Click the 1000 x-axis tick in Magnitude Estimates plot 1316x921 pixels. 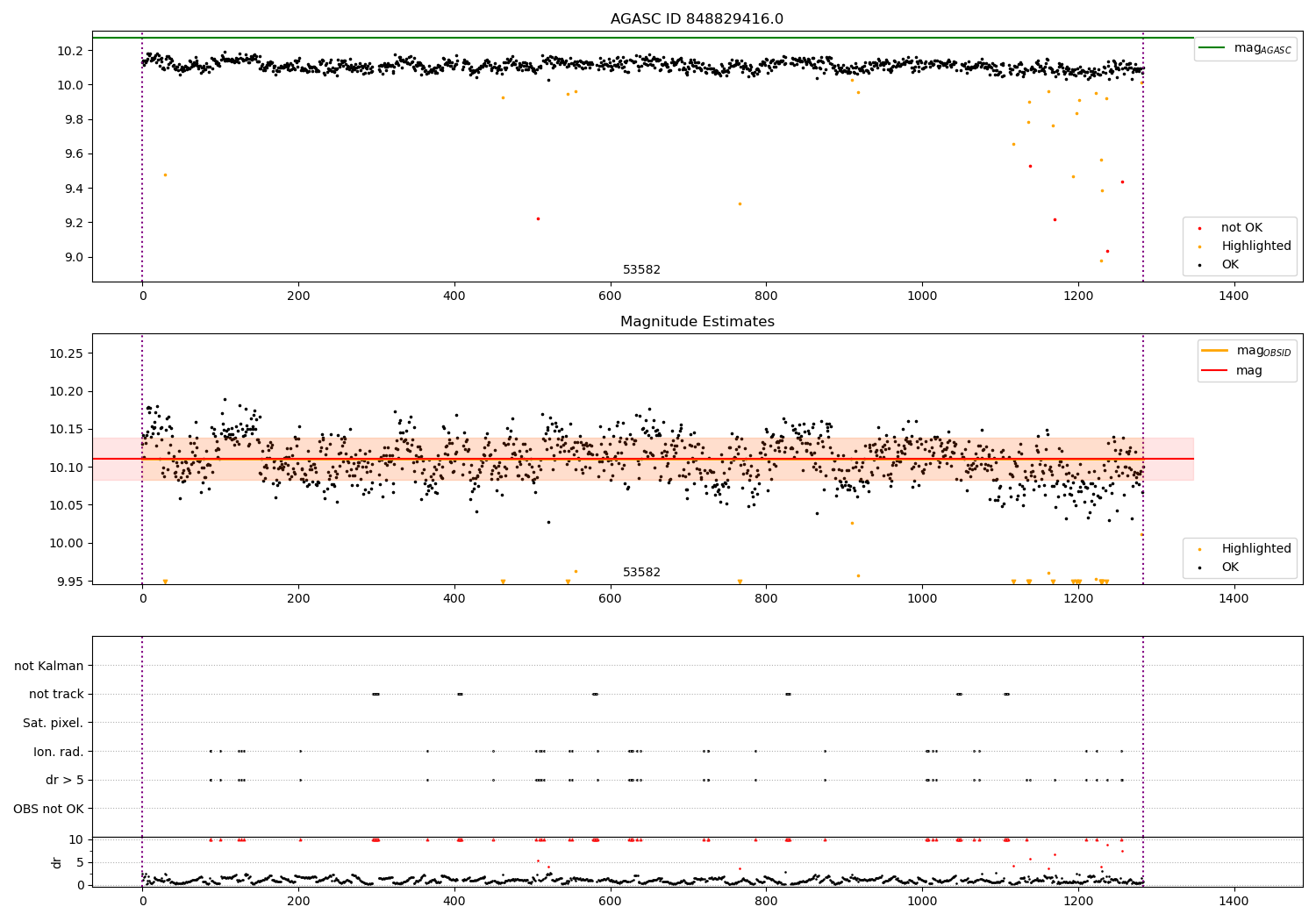click(x=921, y=599)
